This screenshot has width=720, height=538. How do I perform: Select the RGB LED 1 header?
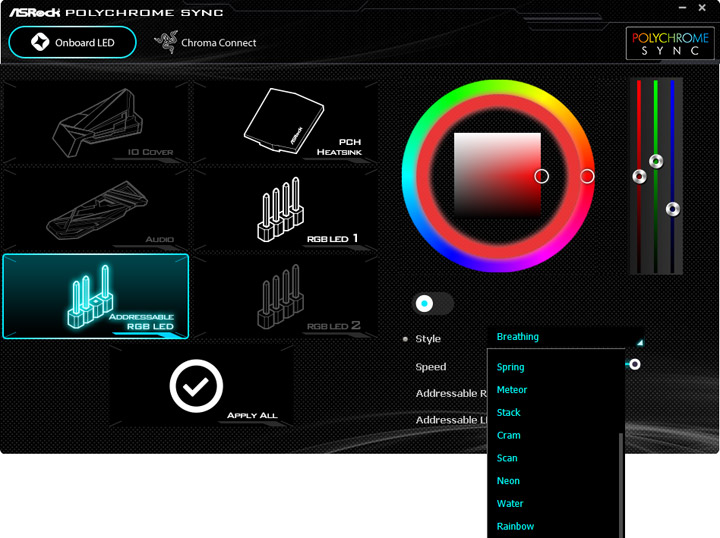click(x=285, y=209)
